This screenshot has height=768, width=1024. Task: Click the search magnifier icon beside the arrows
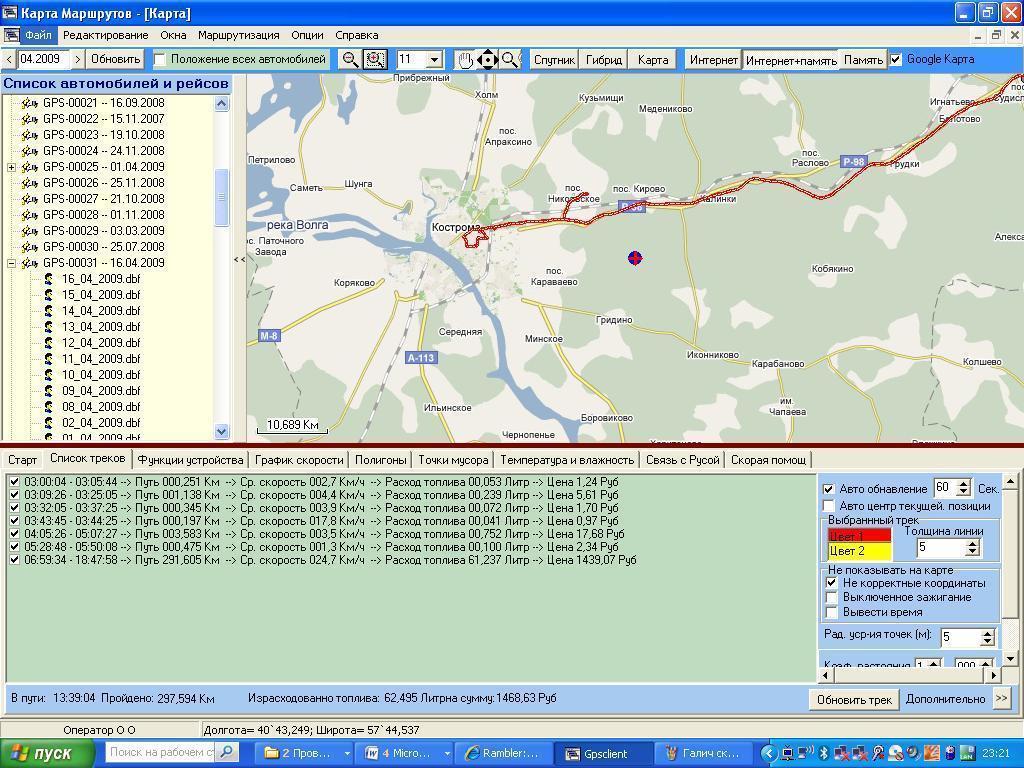pos(511,60)
